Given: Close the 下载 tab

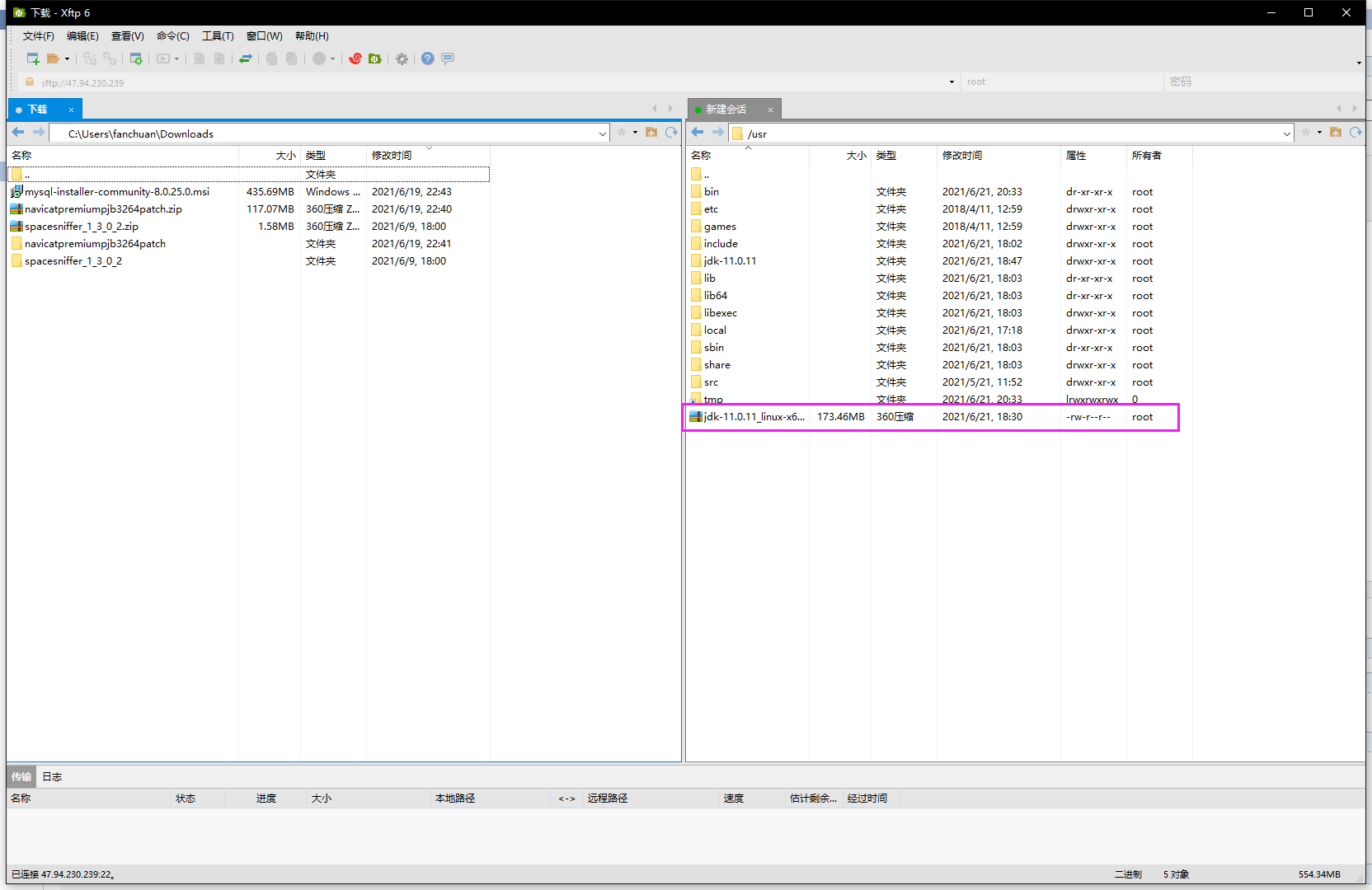Looking at the screenshot, I should (71, 110).
